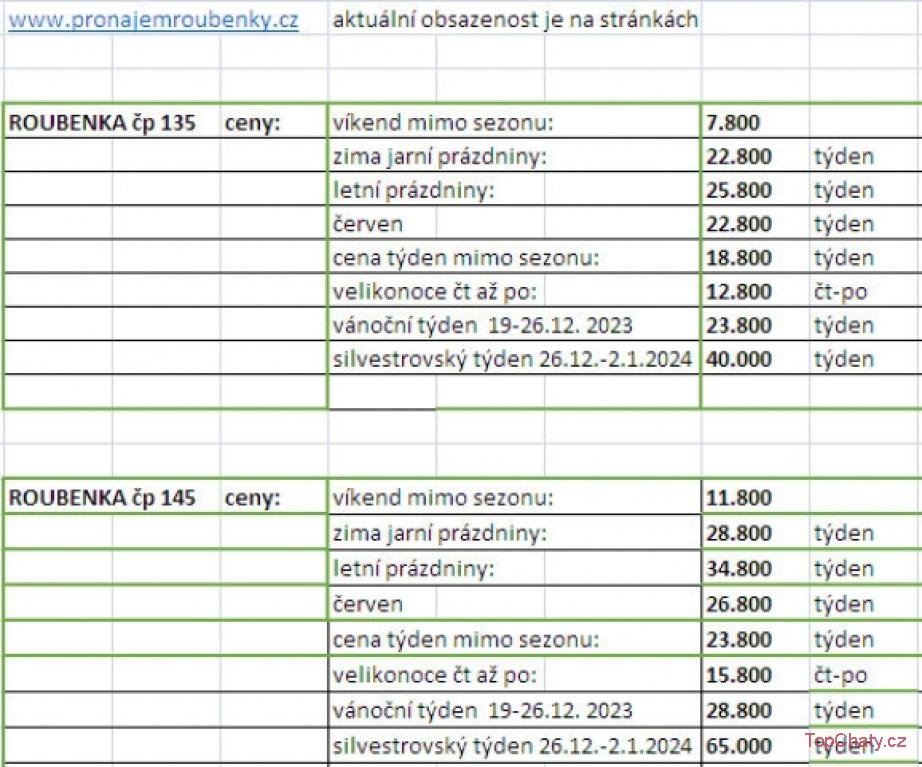Click 'velikonoce čt až po:' beside 12.800
Screen dimensions: 922x767
(x=435, y=291)
